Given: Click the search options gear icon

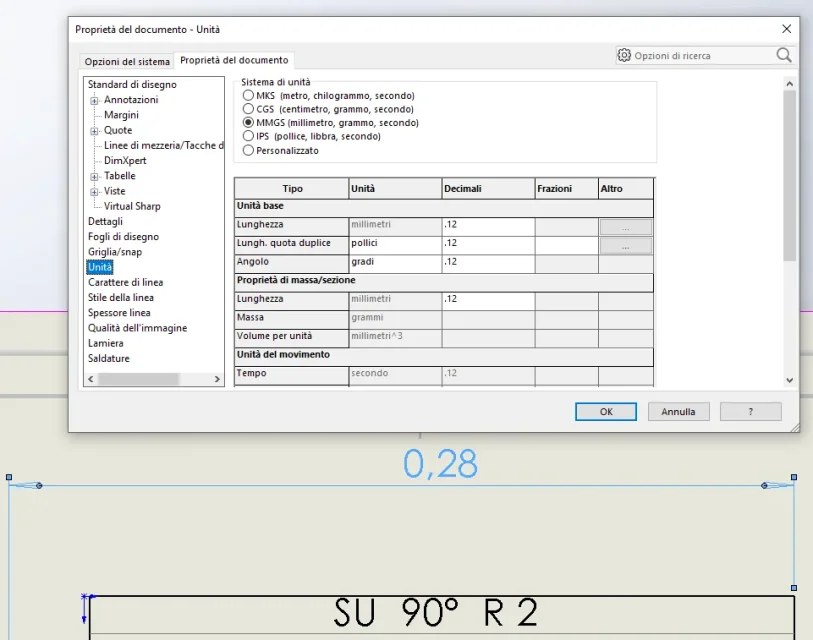Looking at the screenshot, I should pyautogui.click(x=625, y=56).
